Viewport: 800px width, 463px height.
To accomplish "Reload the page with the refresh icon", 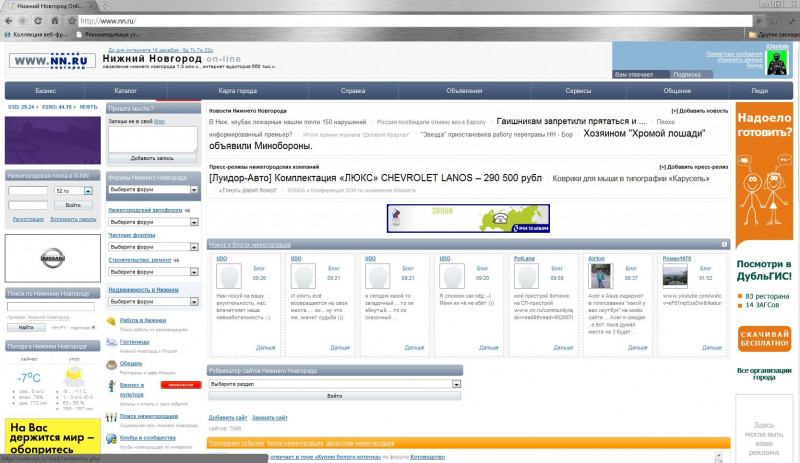I will click(x=38, y=21).
